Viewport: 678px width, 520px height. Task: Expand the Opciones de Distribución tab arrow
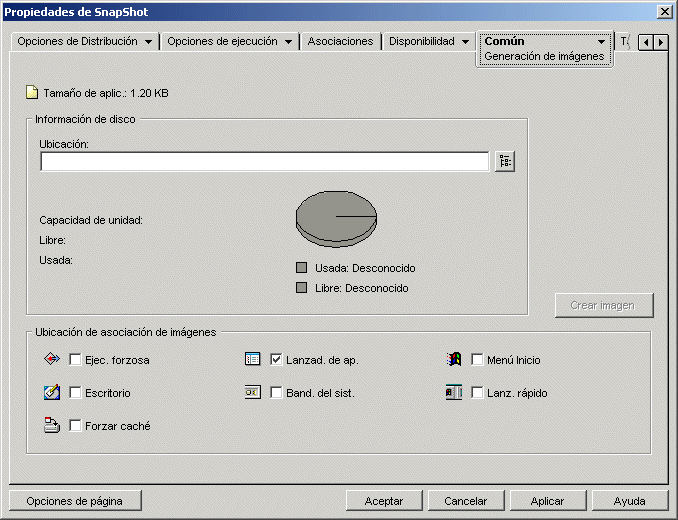point(148,42)
